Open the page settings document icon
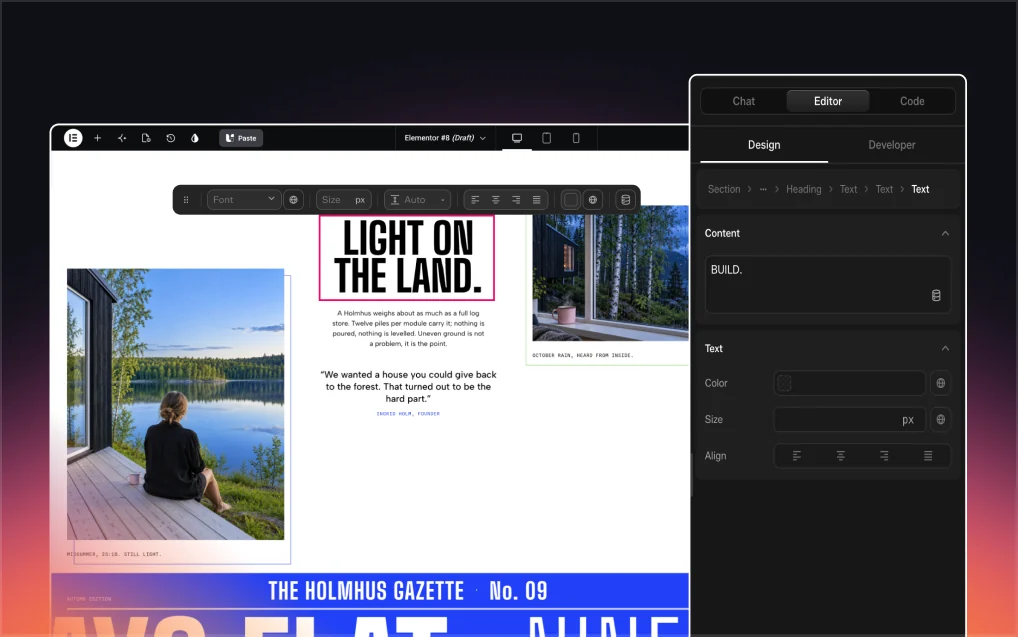This screenshot has height=637, width=1018. pos(146,138)
